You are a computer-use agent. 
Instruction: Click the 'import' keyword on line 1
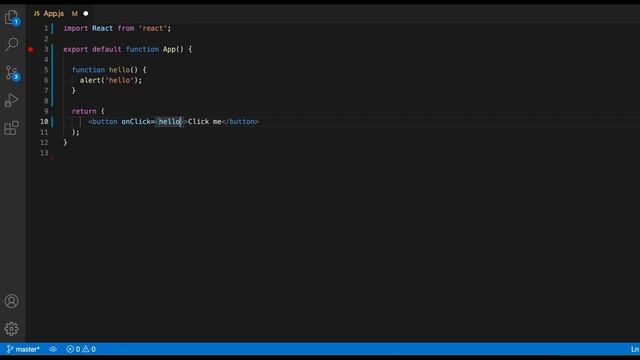tap(76, 29)
